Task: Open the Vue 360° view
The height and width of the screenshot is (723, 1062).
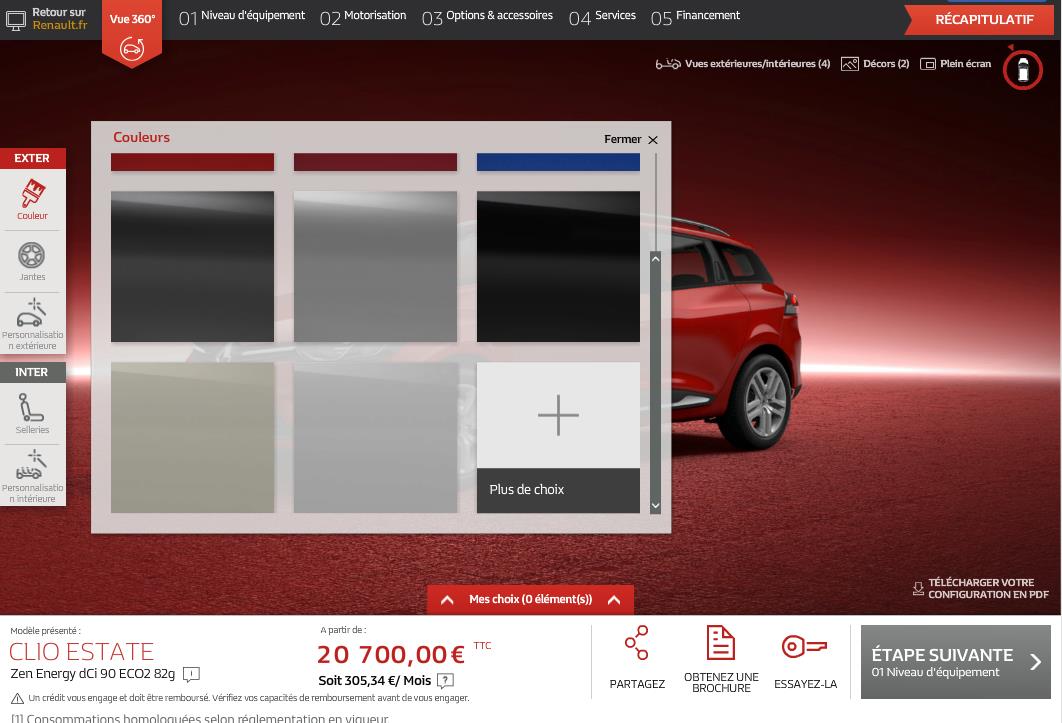Action: (x=132, y=33)
